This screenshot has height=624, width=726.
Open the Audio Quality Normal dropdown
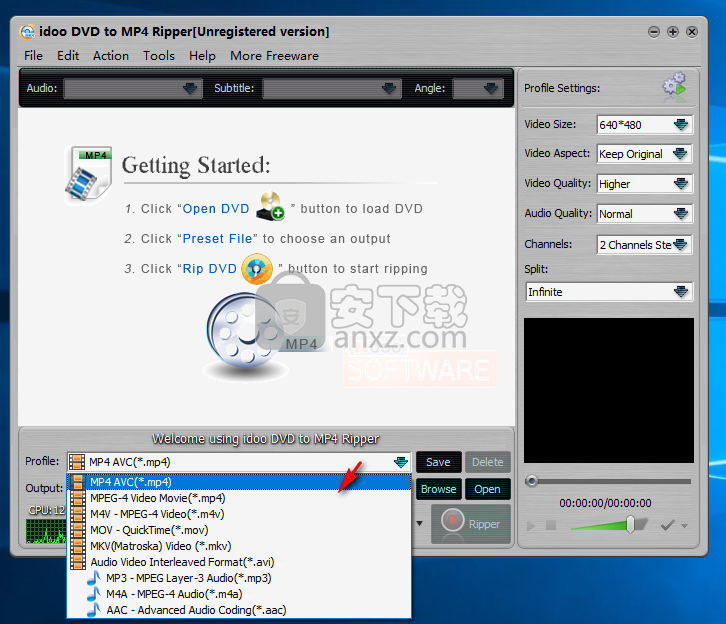pos(645,214)
